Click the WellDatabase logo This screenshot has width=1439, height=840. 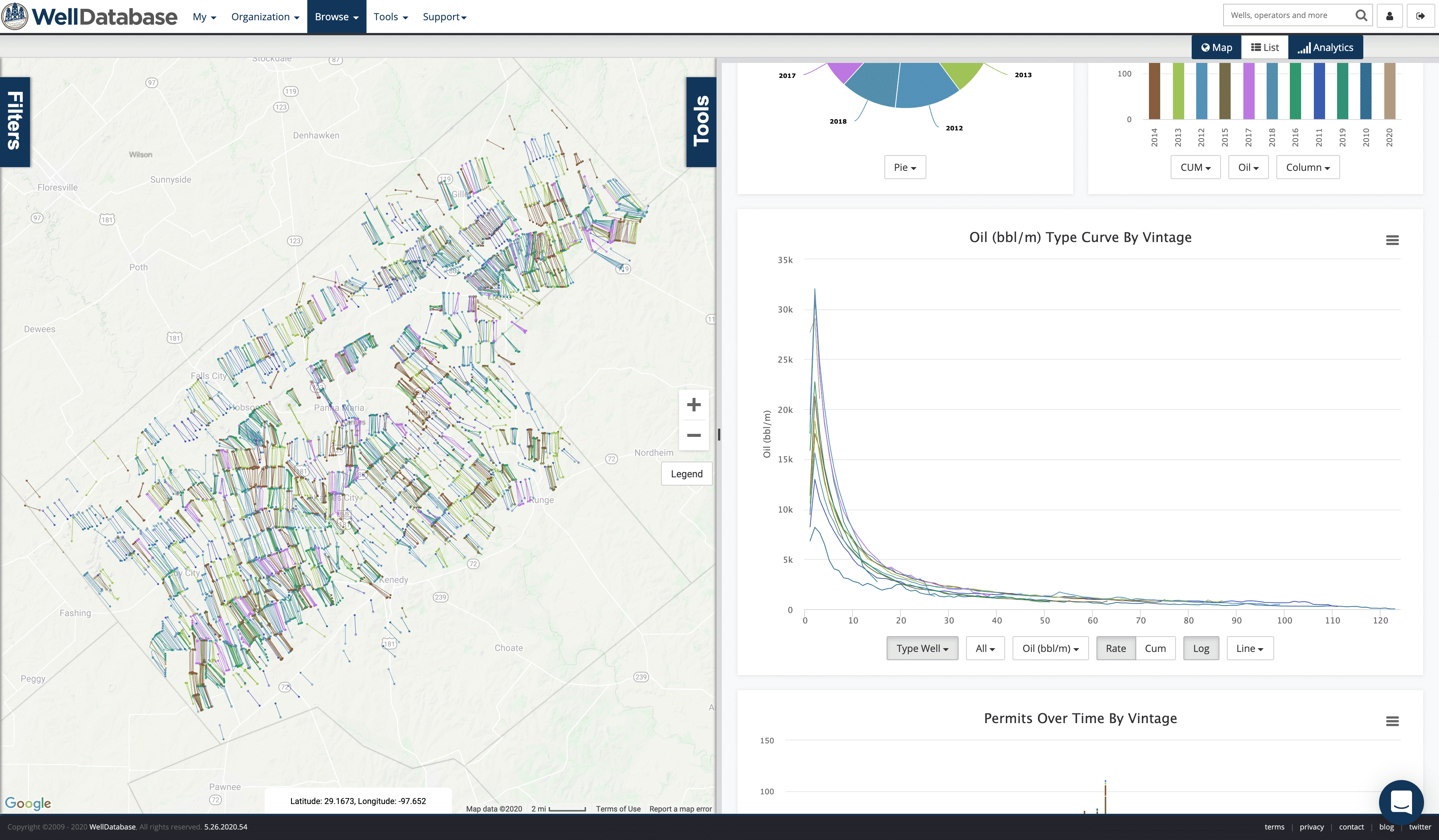(x=90, y=16)
